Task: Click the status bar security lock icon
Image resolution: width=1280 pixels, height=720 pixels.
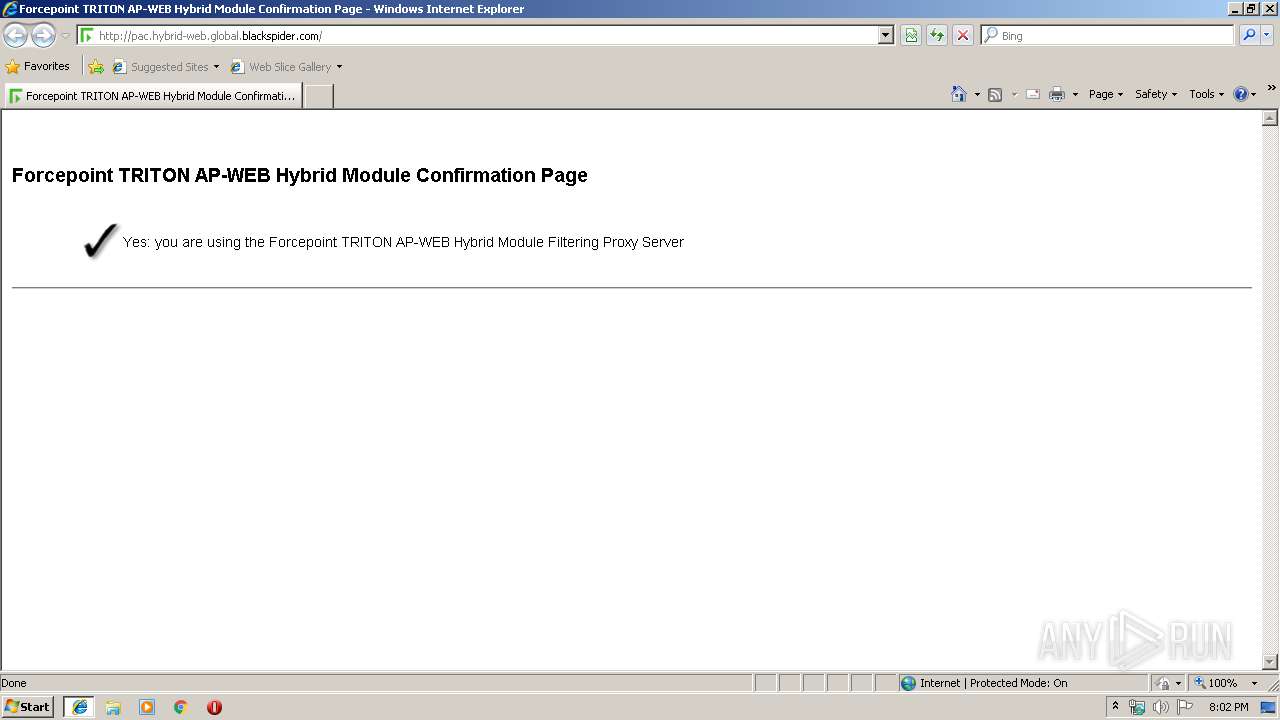Action: 1163,683
